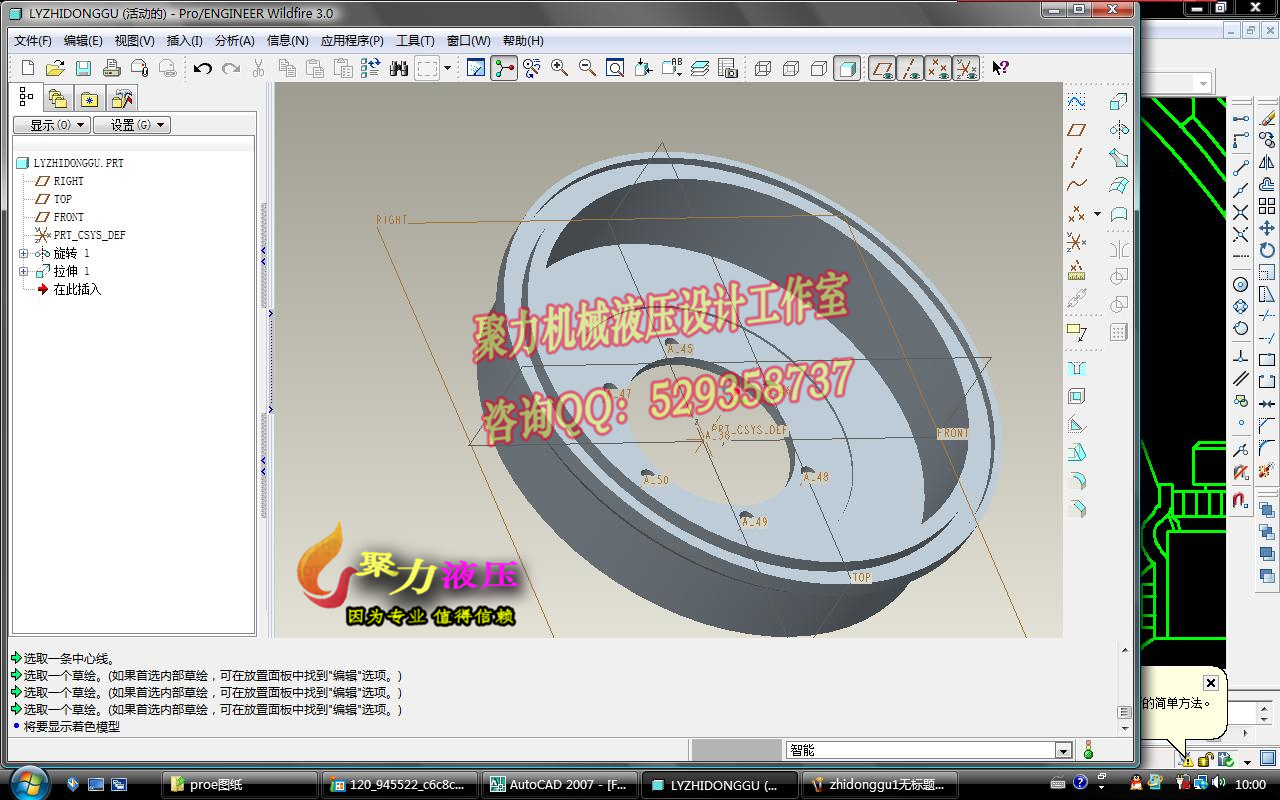Select the Datum Plane tool on right toolbar
This screenshot has width=1280, height=800.
(1077, 129)
